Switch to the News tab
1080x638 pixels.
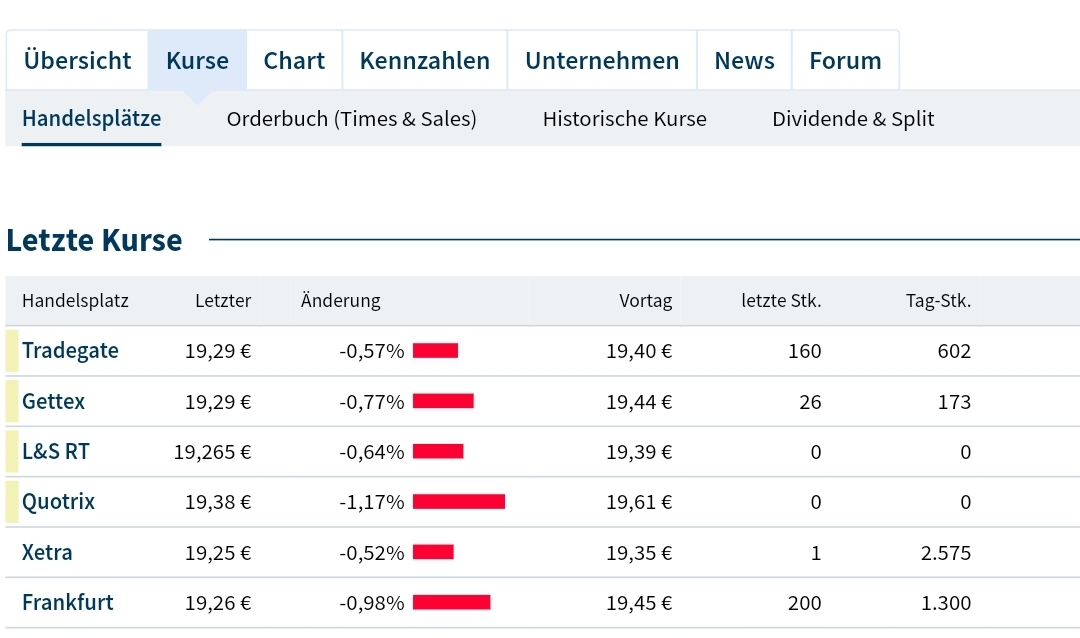[x=744, y=60]
